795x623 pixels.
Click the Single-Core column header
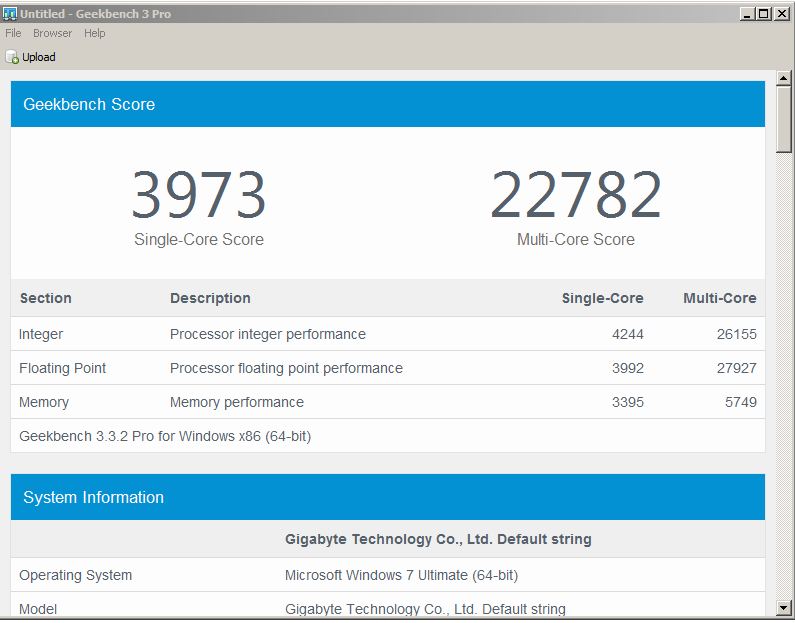pos(602,298)
